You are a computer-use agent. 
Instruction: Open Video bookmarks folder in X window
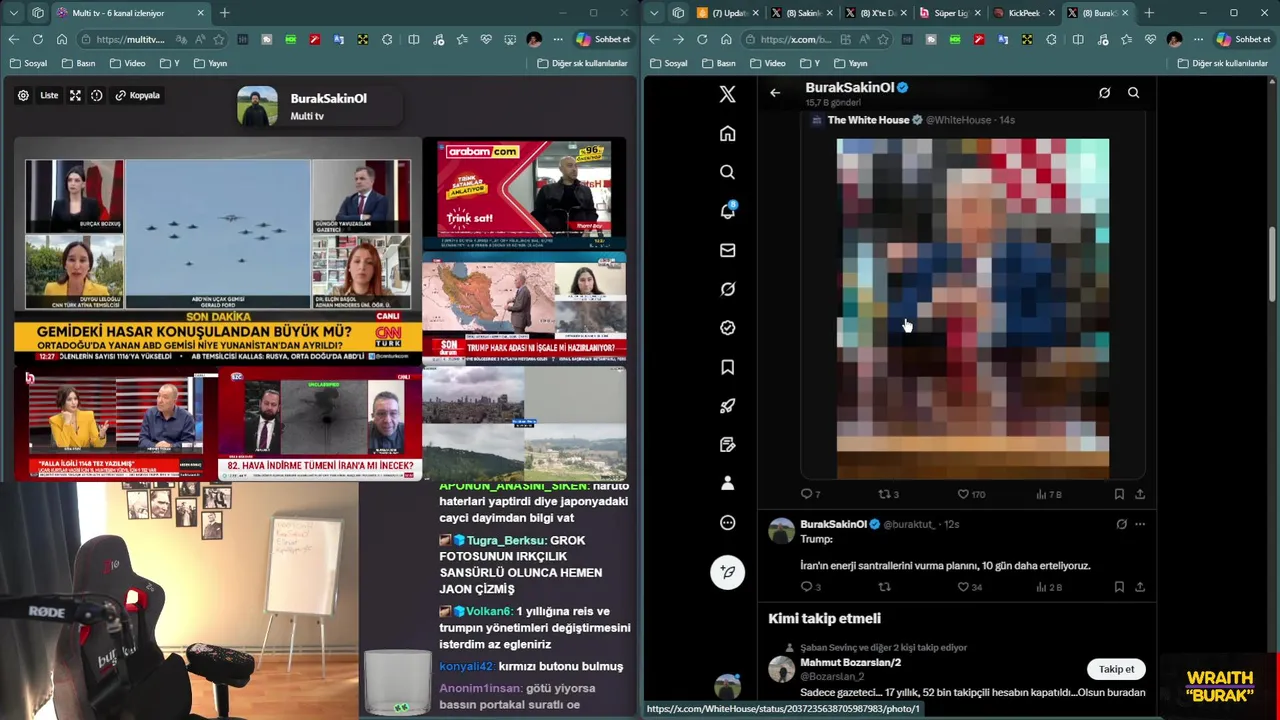[768, 63]
